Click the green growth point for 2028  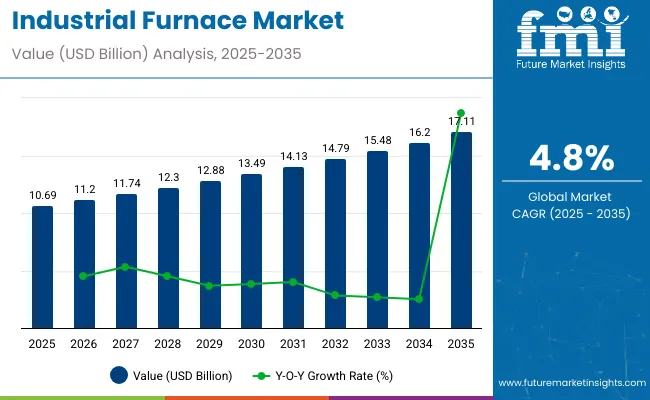pos(167,276)
